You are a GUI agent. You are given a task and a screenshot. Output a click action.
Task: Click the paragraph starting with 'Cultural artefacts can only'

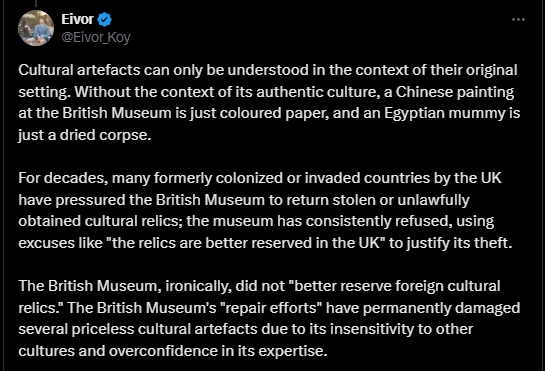click(269, 102)
